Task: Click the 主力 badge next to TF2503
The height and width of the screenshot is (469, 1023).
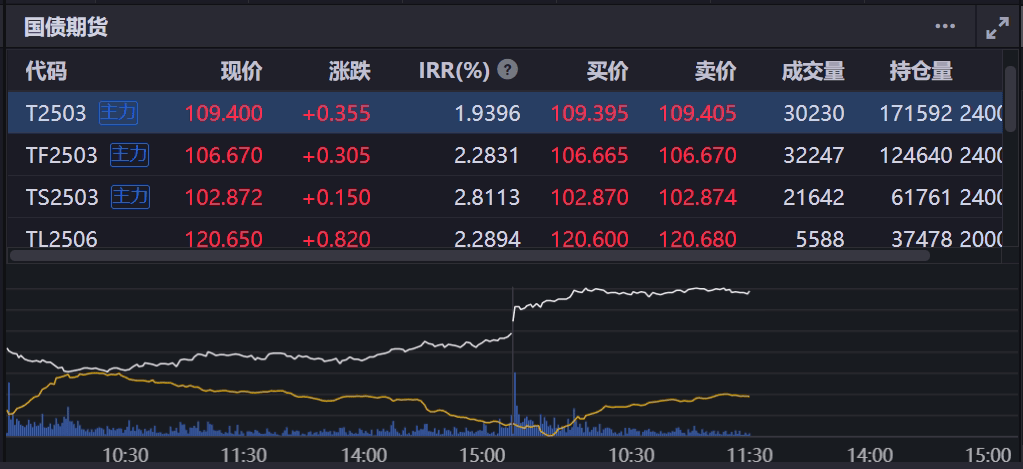Action: pyautogui.click(x=129, y=155)
